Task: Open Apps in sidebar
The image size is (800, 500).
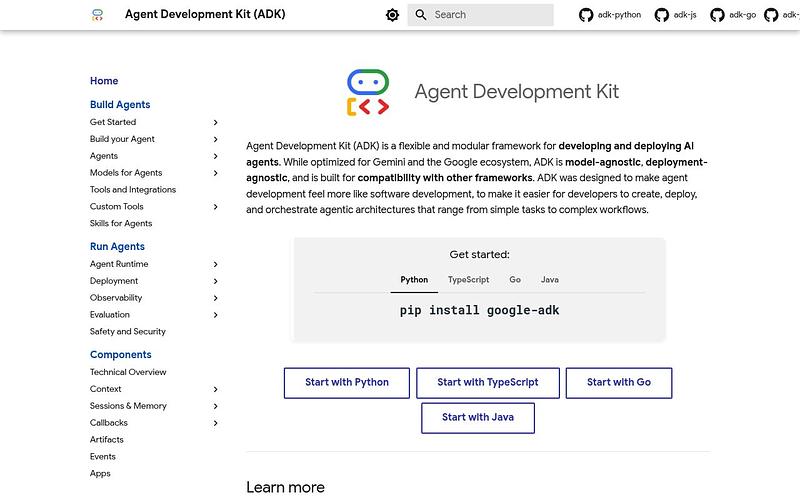Action: (100, 473)
